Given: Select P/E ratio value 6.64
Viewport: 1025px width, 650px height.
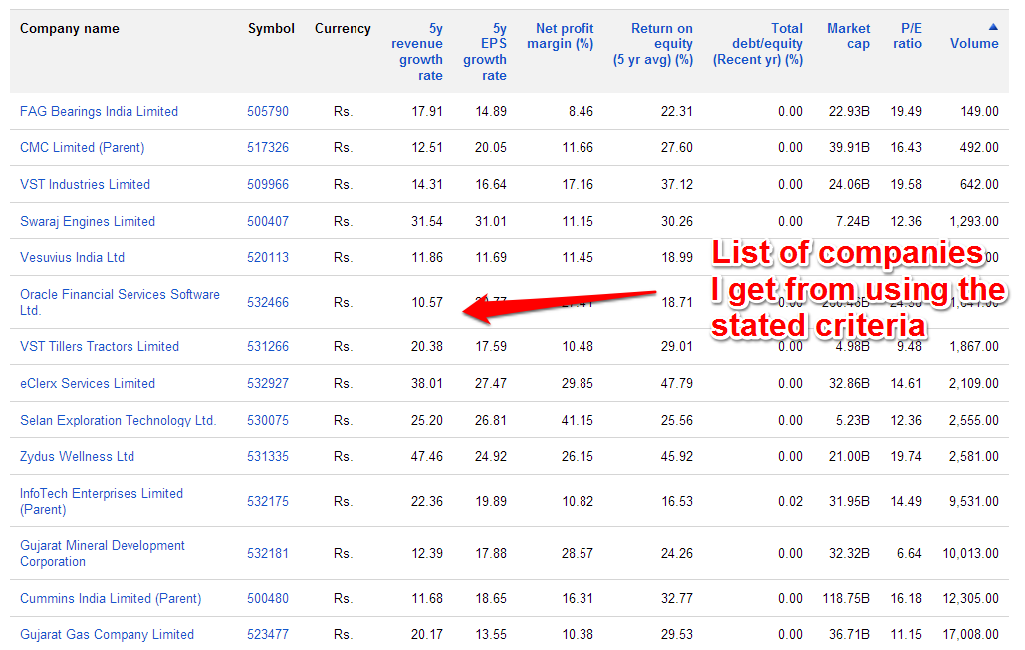Looking at the screenshot, I should [909, 553].
